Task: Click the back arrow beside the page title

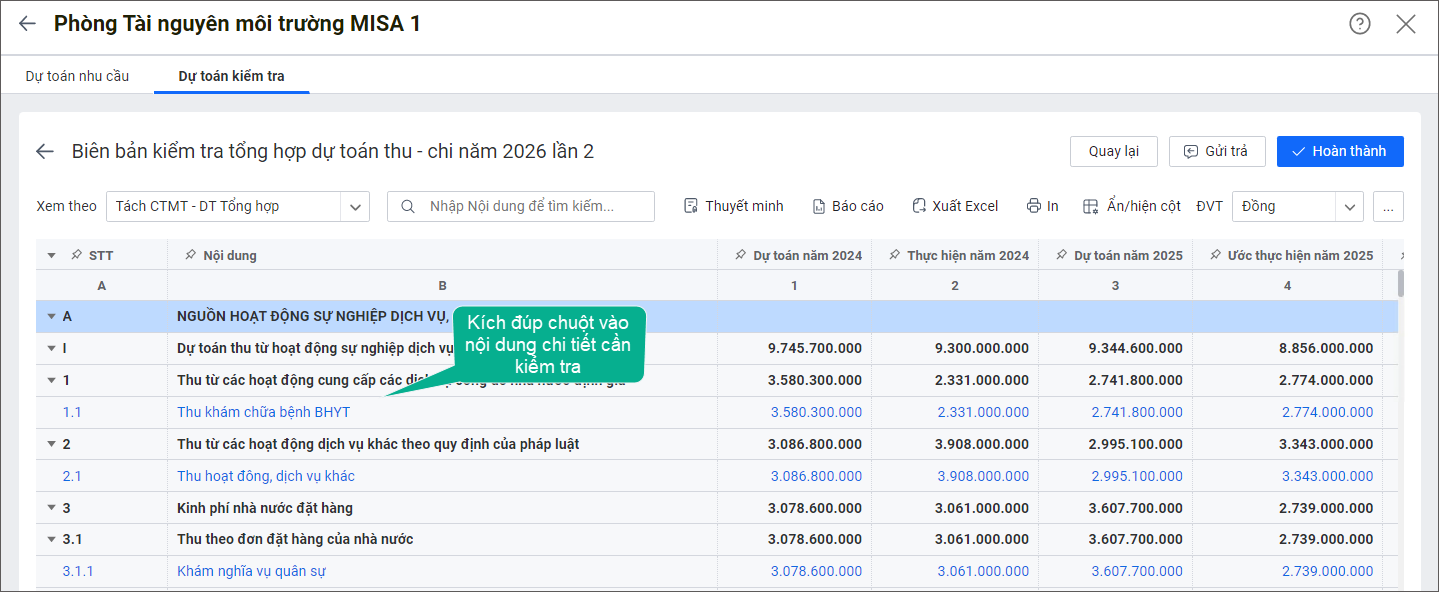Action: (x=27, y=24)
